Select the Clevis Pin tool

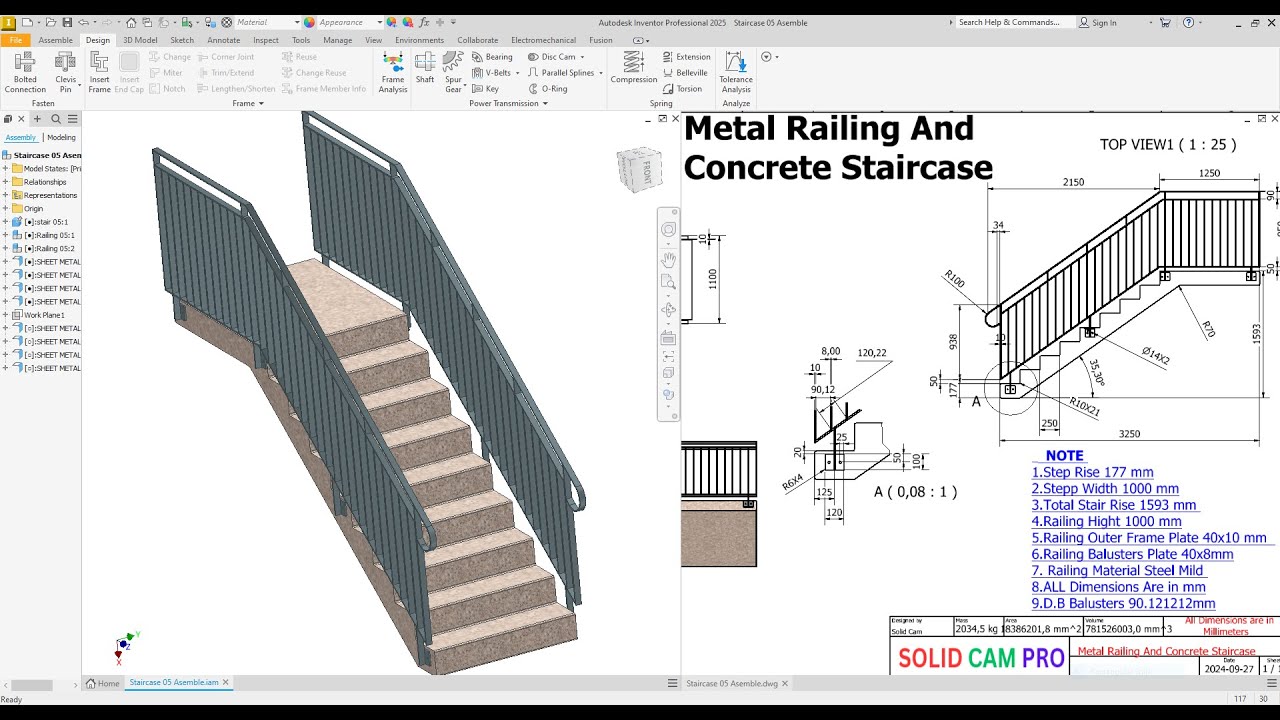point(66,72)
